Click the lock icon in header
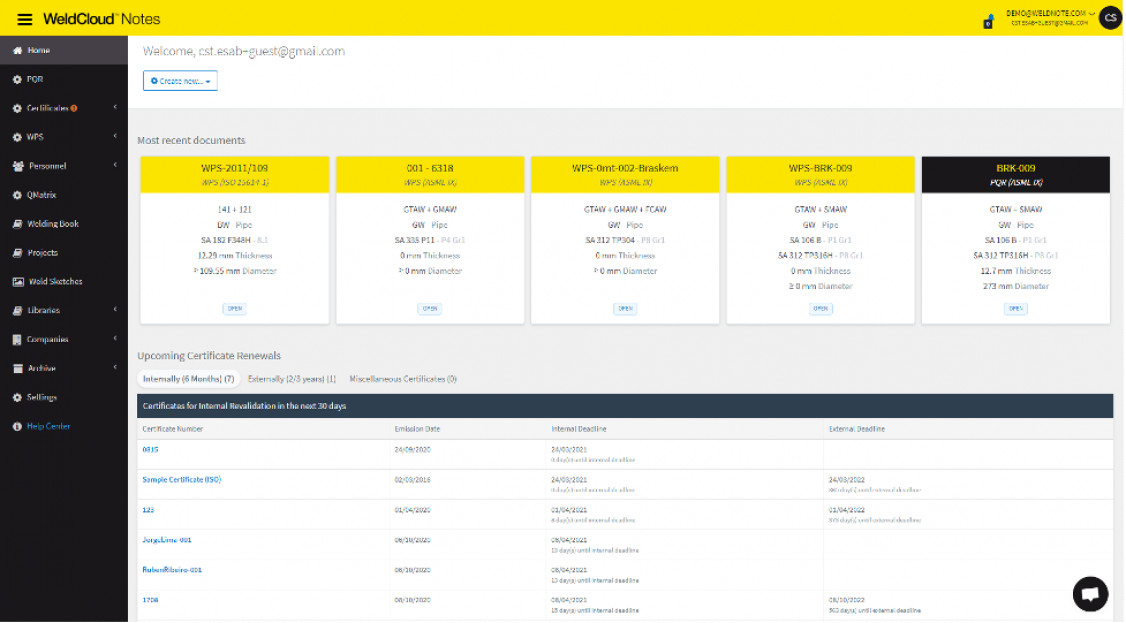 pos(988,21)
